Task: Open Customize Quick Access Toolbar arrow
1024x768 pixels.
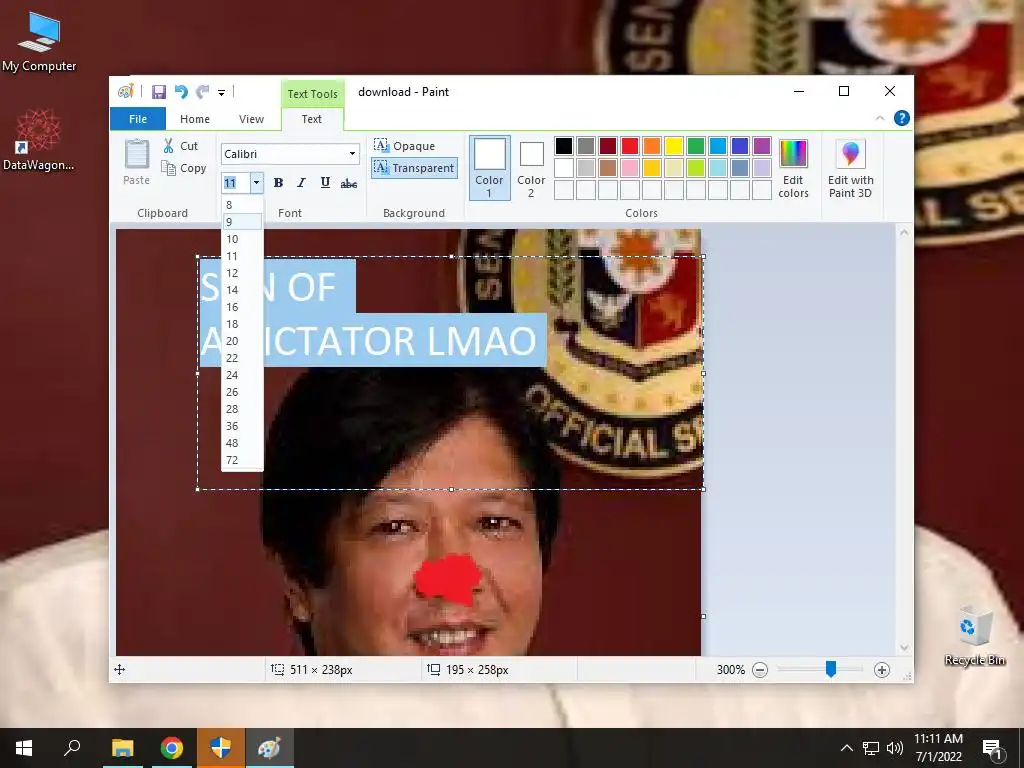Action: [x=221, y=93]
